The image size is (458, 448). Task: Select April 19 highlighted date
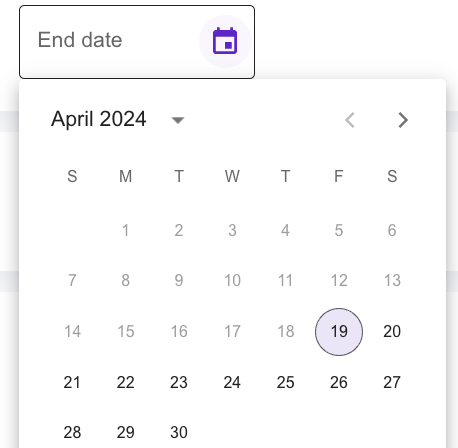pos(339,332)
